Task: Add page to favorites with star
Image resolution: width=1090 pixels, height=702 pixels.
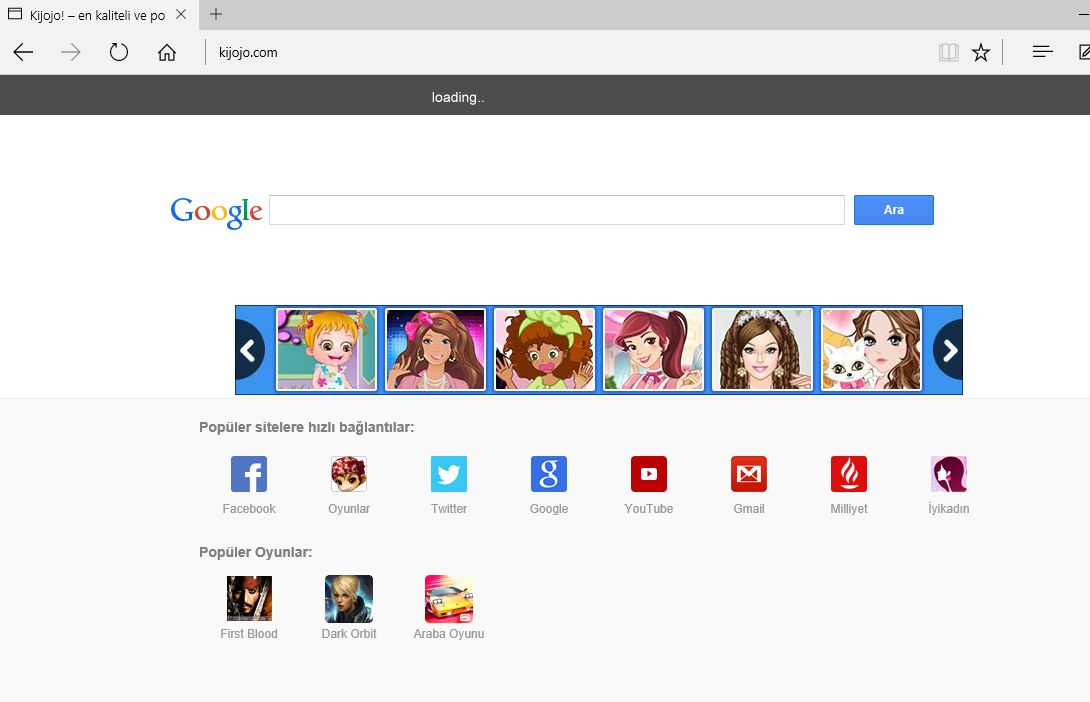Action: click(981, 52)
